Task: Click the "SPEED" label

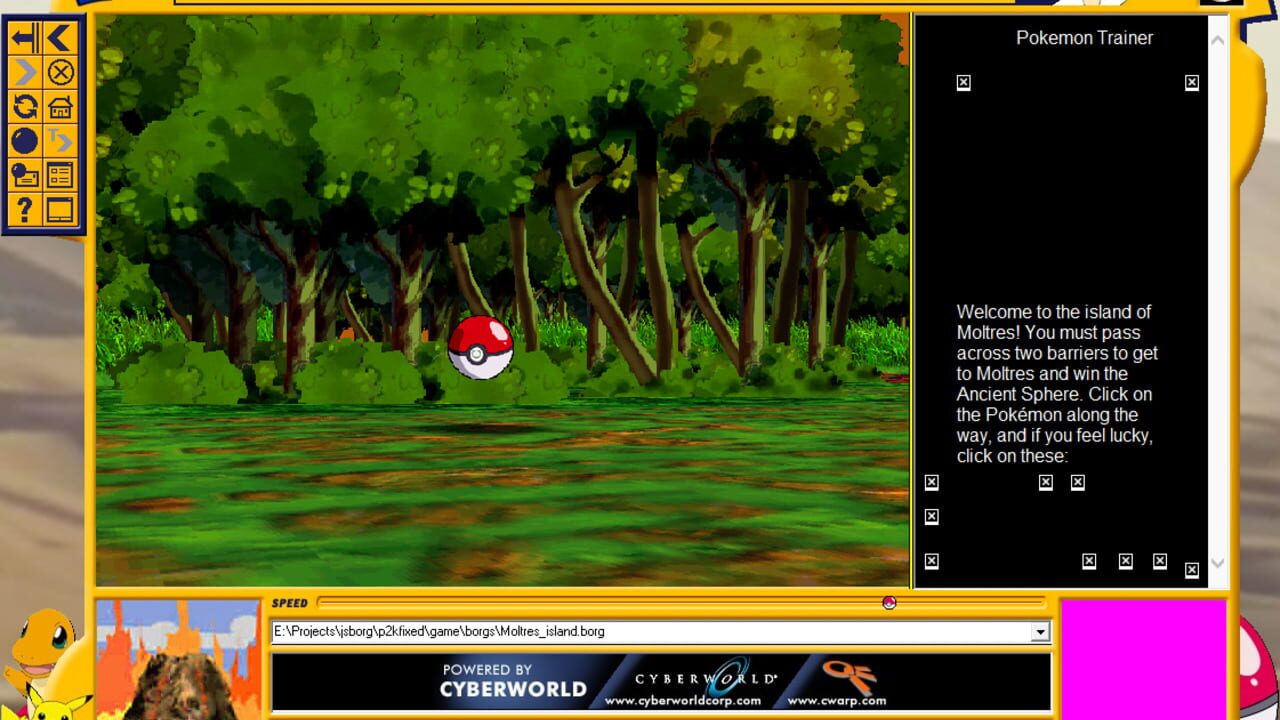Action: (290, 603)
